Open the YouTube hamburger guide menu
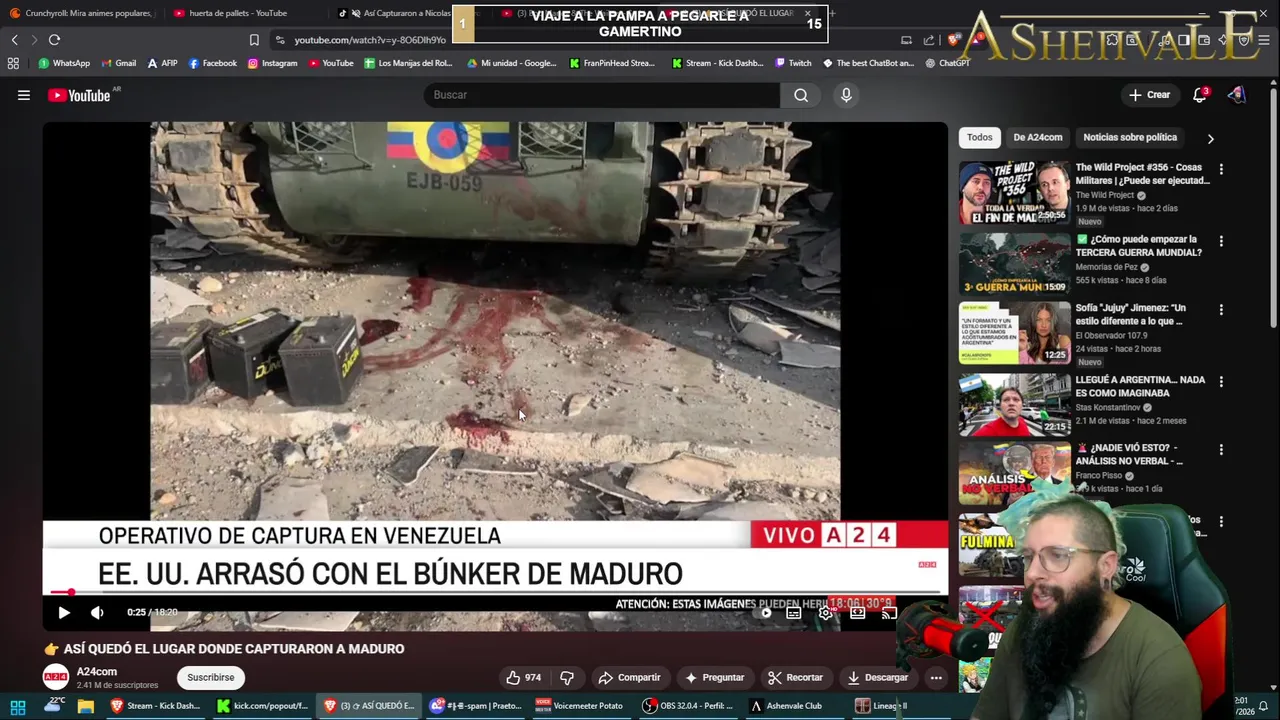 pos(24,95)
